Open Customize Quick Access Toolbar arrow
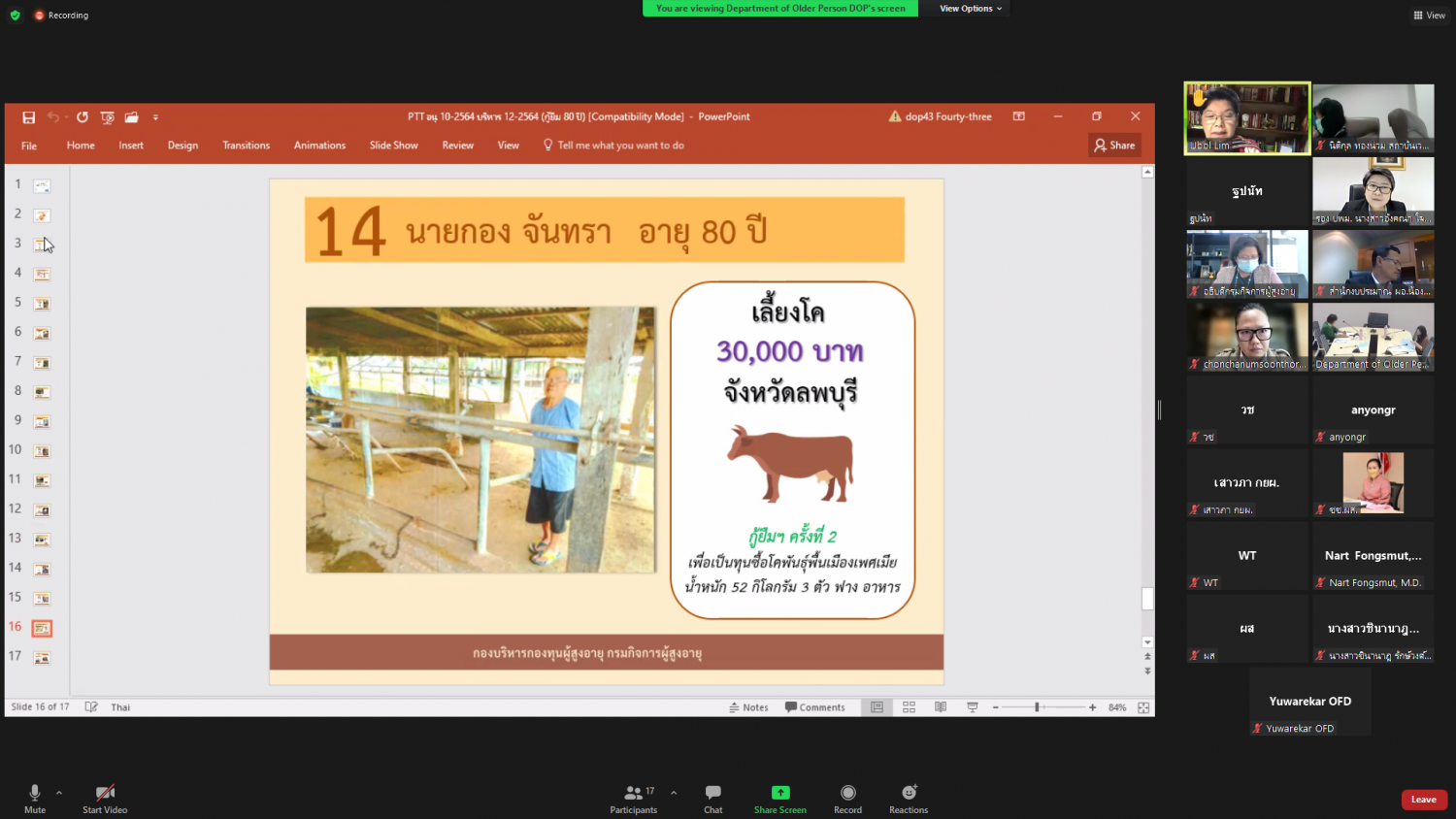Image resolution: width=1456 pixels, height=819 pixels. [x=155, y=117]
